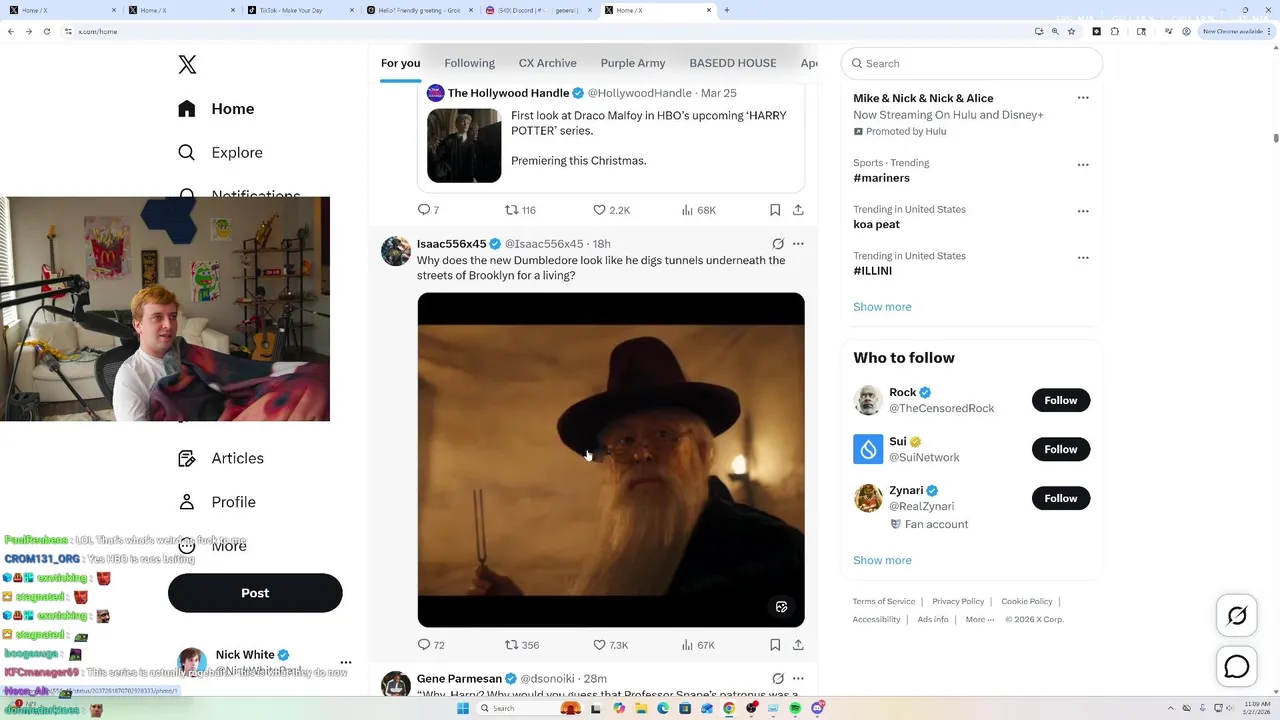Show more accounts in Who to follow

click(x=882, y=560)
